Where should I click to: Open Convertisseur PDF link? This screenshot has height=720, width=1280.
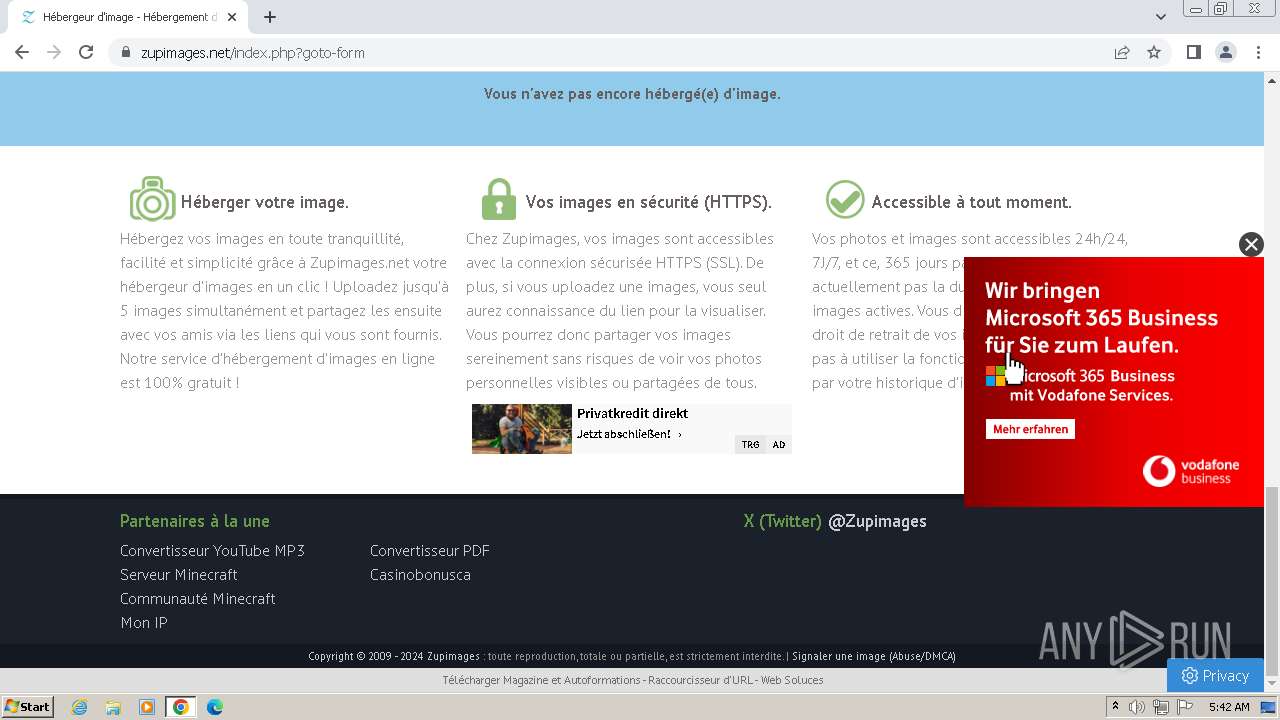point(430,551)
